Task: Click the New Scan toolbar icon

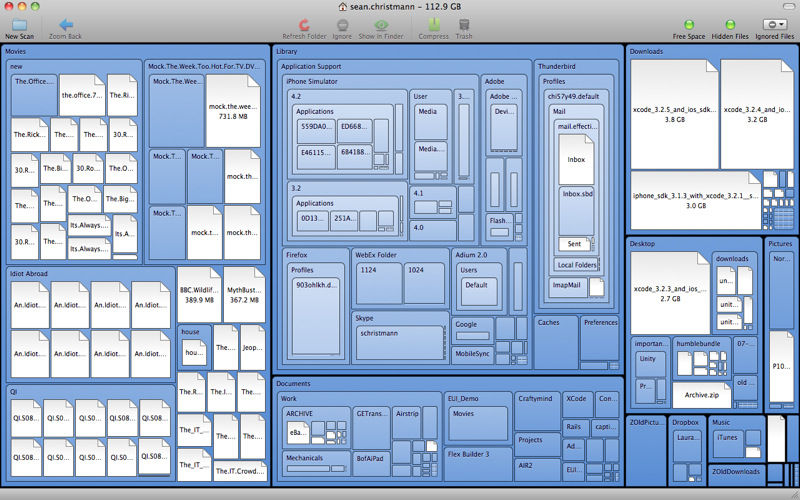Action: 19,24
